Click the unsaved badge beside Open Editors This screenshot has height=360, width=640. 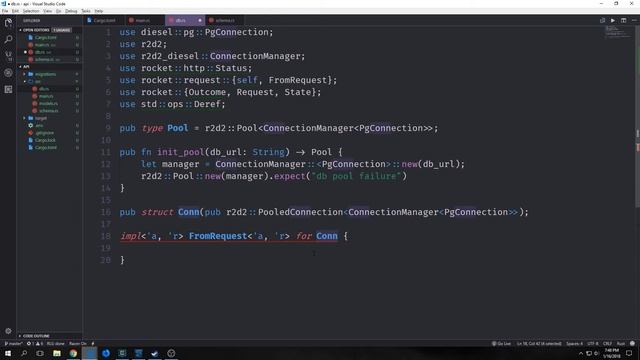(62, 30)
